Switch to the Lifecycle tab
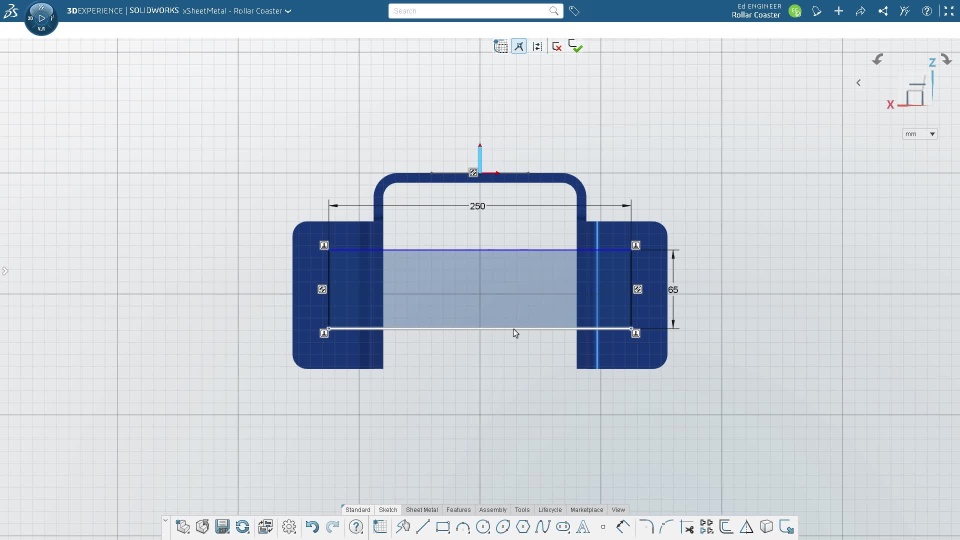Screen dimensions: 960x540 (550, 509)
